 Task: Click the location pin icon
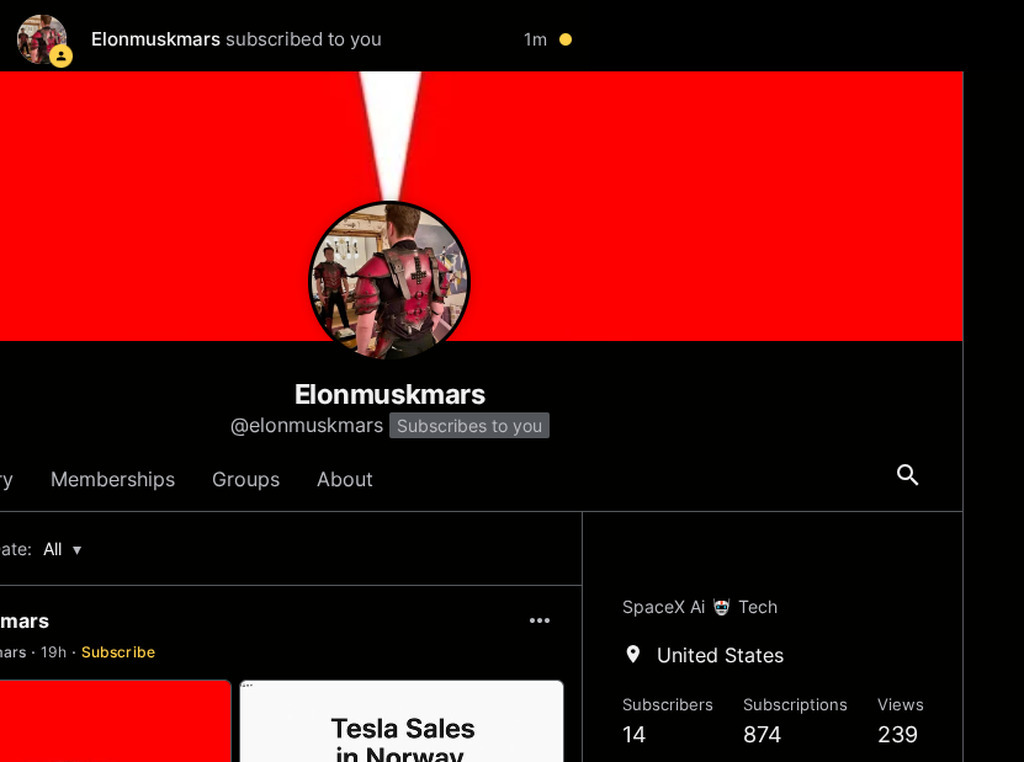[633, 654]
